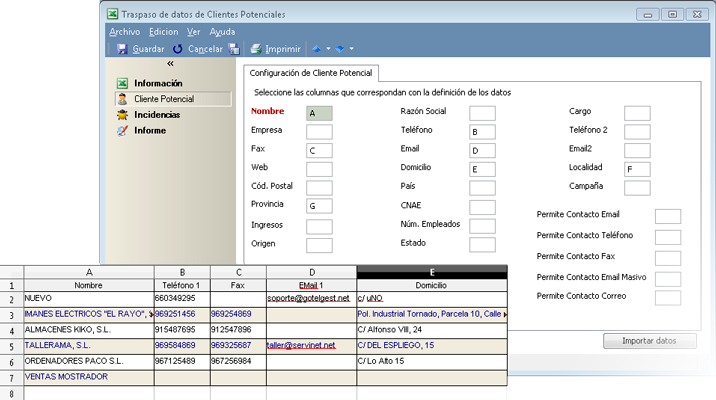Click the Cód. Postal column field
The height and width of the screenshot is (400, 716).
coord(319,188)
